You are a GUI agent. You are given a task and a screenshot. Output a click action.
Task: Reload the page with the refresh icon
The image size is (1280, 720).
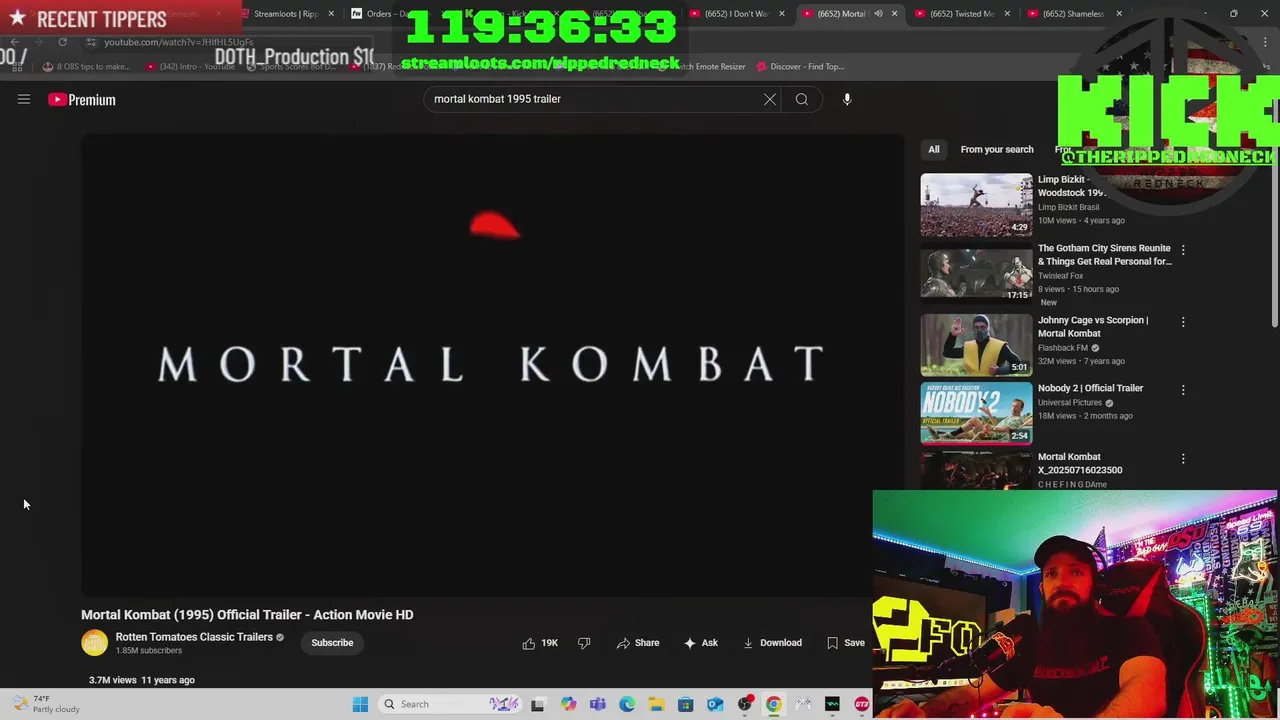pyautogui.click(x=62, y=42)
